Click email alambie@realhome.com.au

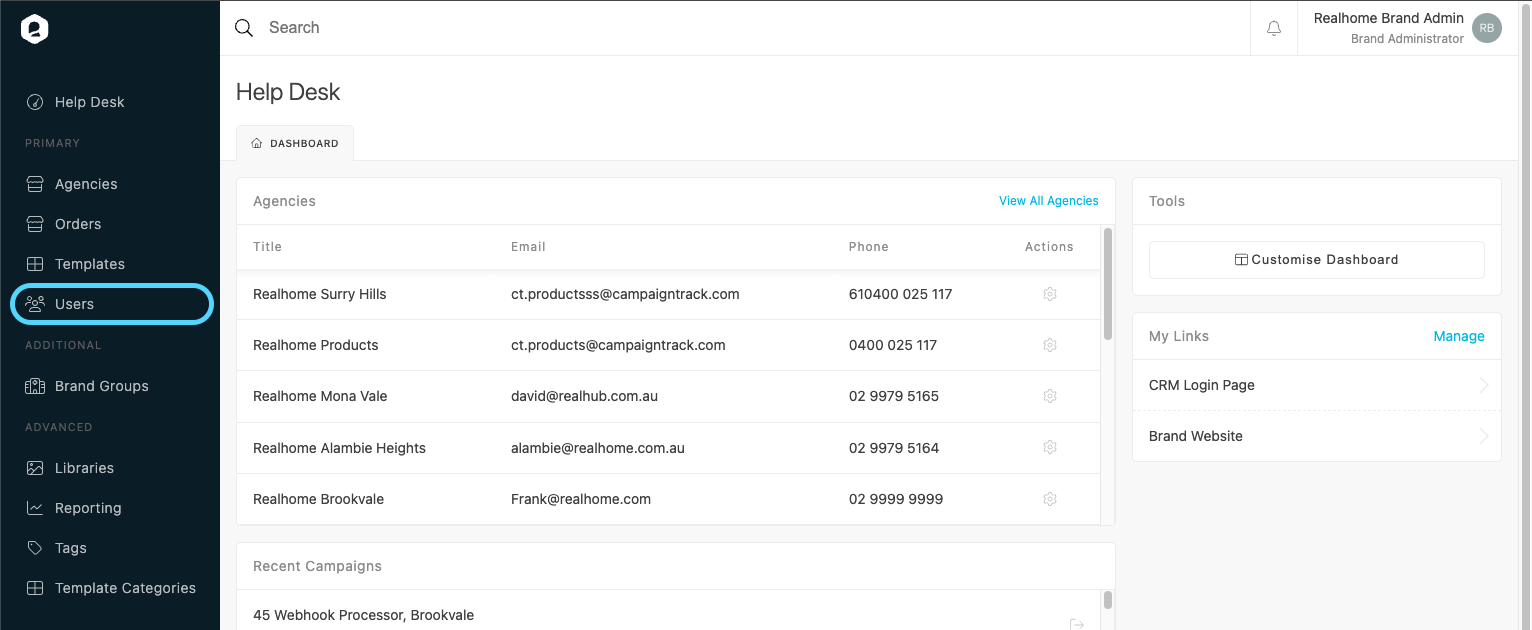[598, 448]
